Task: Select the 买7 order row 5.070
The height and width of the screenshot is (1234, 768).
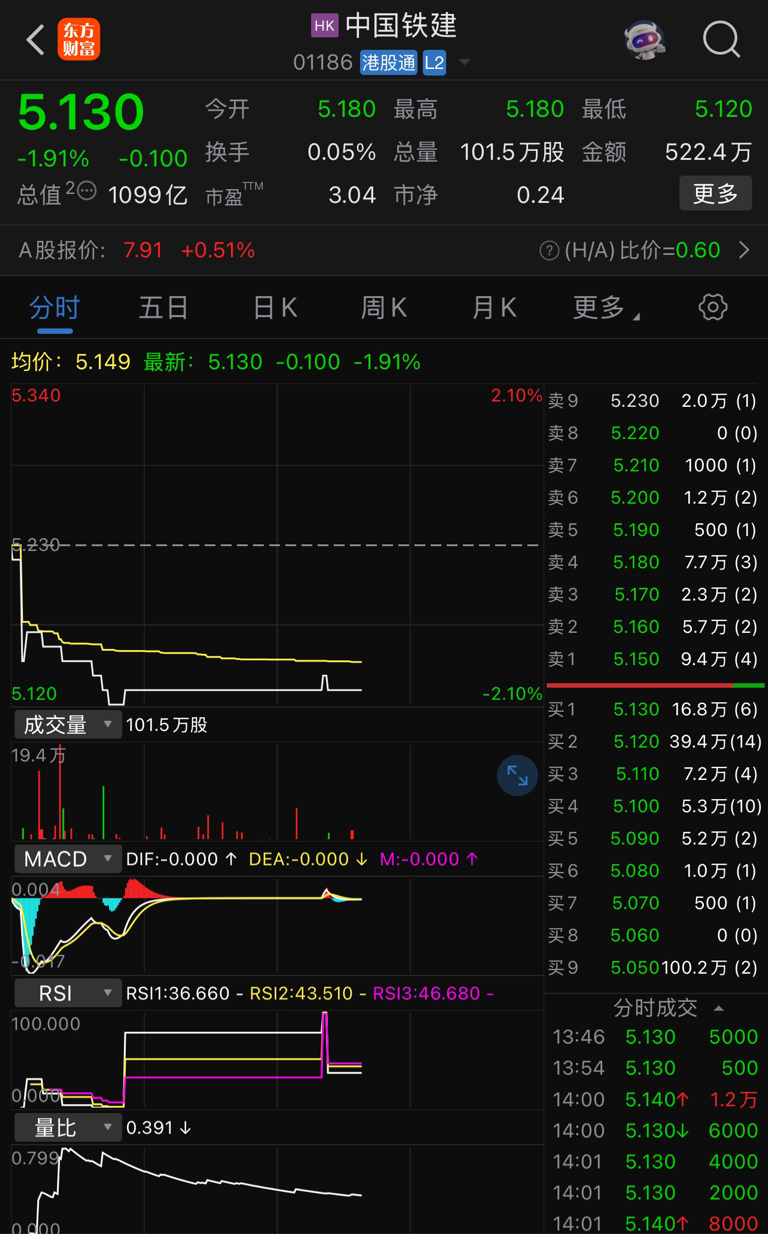Action: tap(655, 903)
